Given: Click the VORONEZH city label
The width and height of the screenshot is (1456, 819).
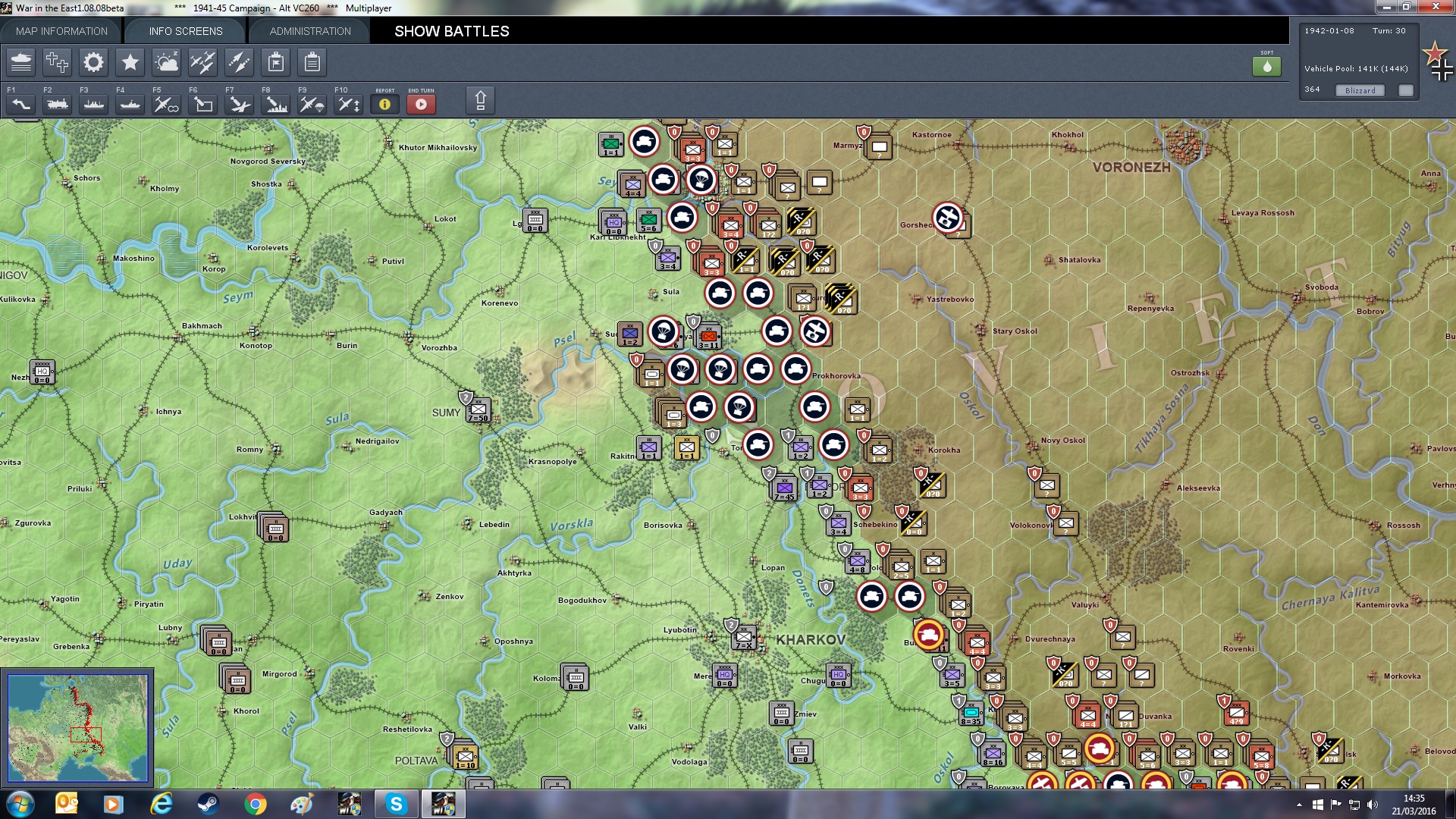Looking at the screenshot, I should [x=1131, y=168].
